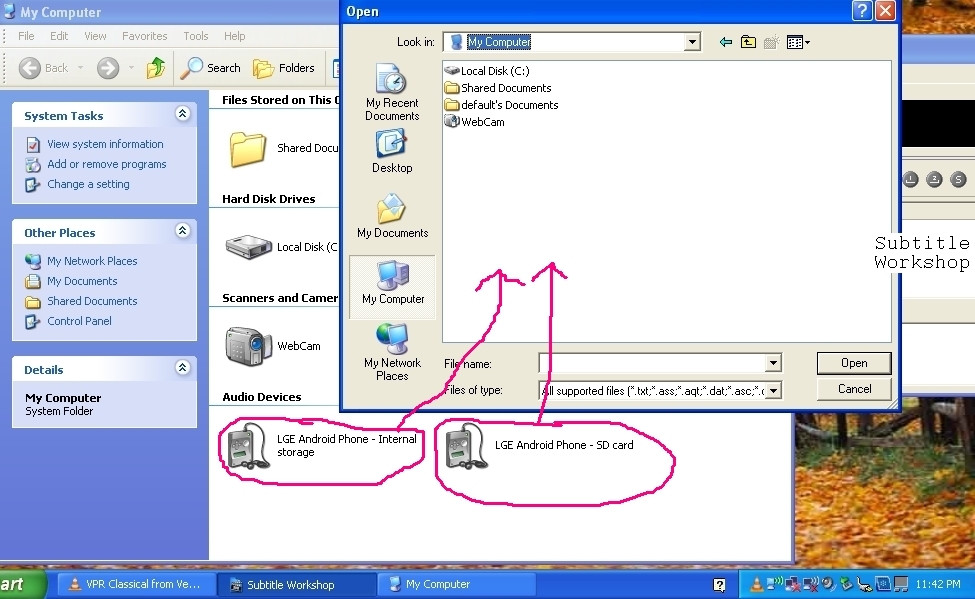
Task: Collapse the Other Places panel
Action: [x=182, y=231]
